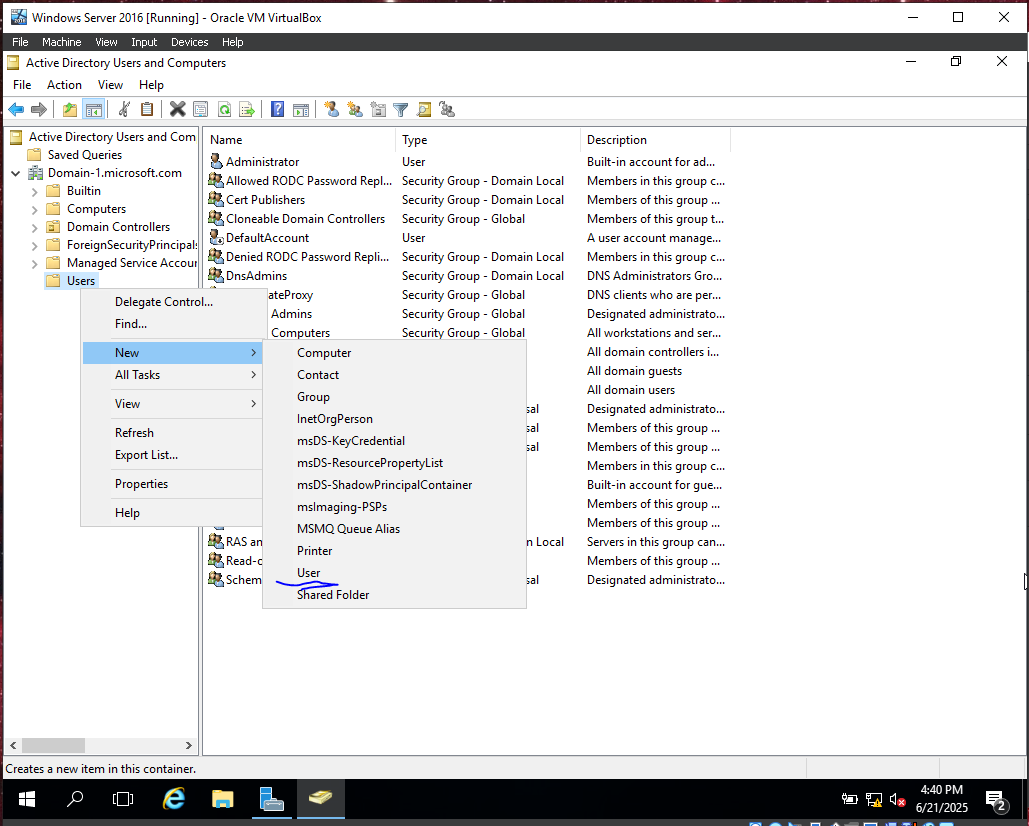Open the View submenu in context menu
Screen dimensions: 1029x826
tap(172, 403)
